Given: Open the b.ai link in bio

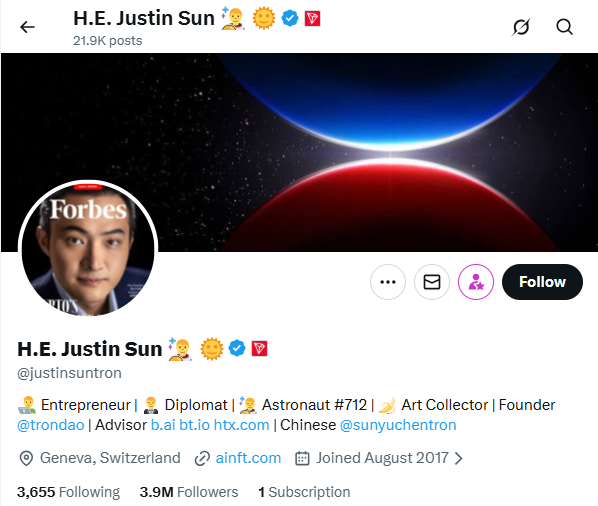Looking at the screenshot, I should point(163,425).
